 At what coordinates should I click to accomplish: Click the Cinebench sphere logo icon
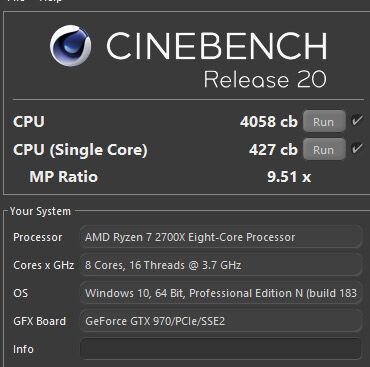(70, 46)
